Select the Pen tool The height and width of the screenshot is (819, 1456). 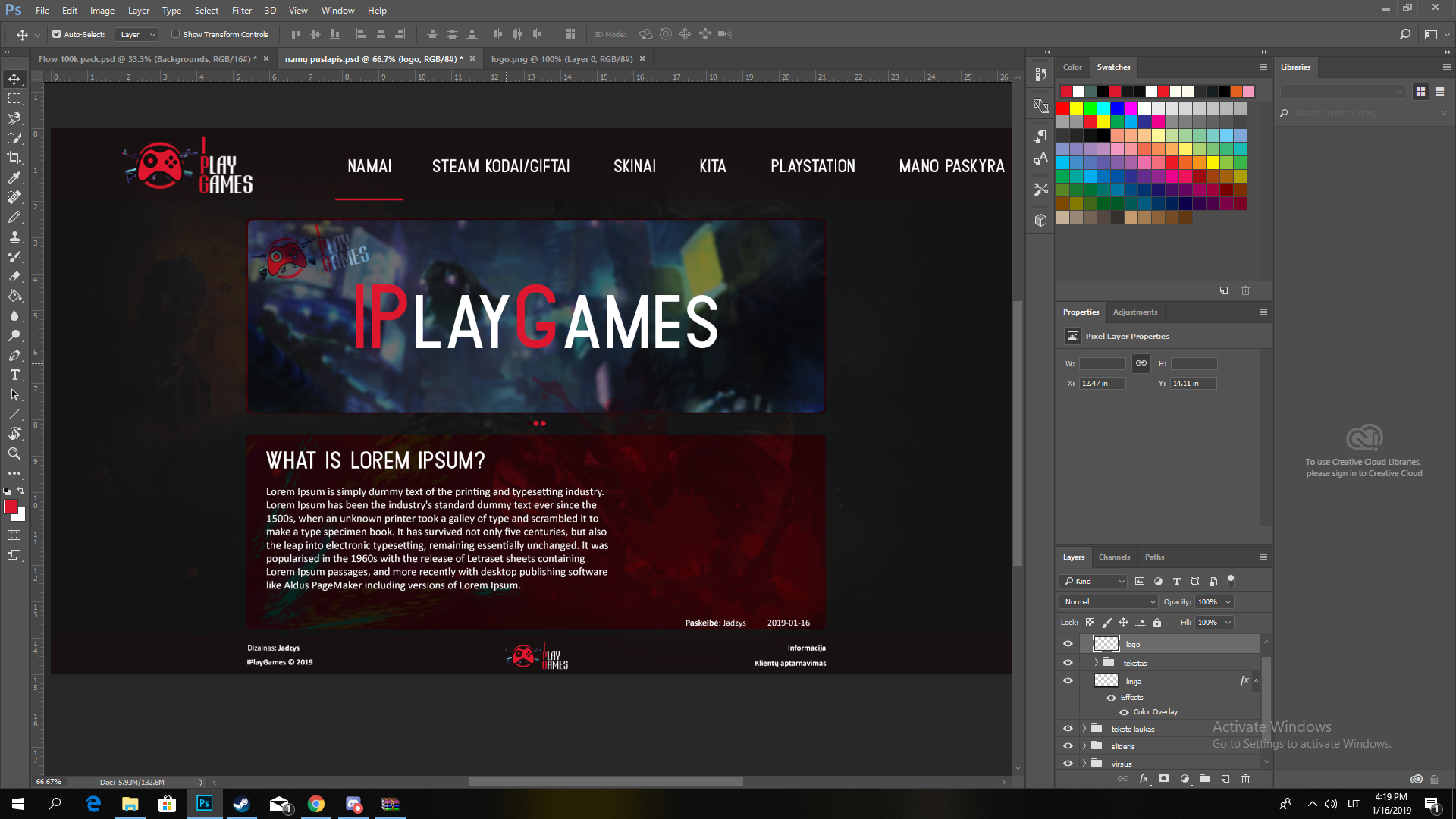point(14,355)
